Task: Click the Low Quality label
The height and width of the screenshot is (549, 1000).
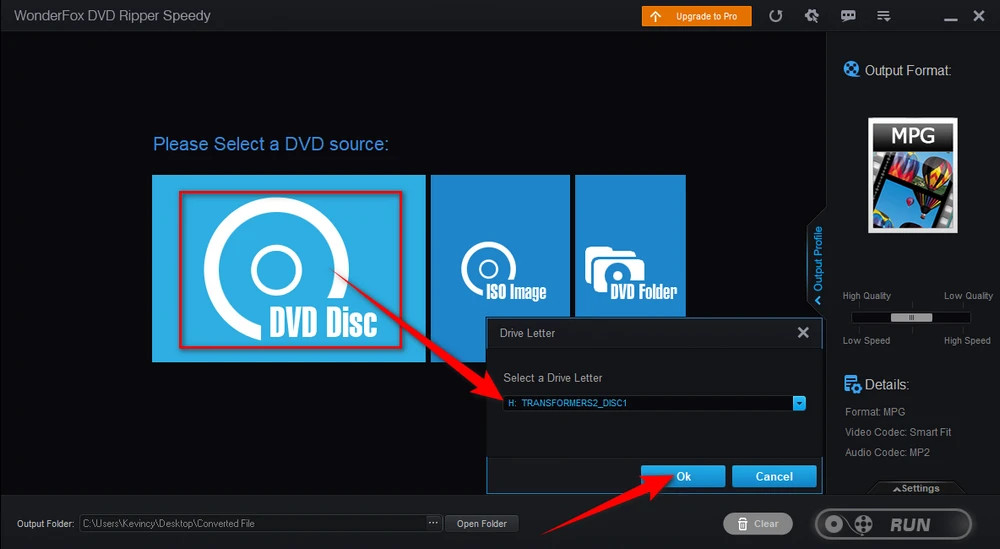Action: [968, 296]
